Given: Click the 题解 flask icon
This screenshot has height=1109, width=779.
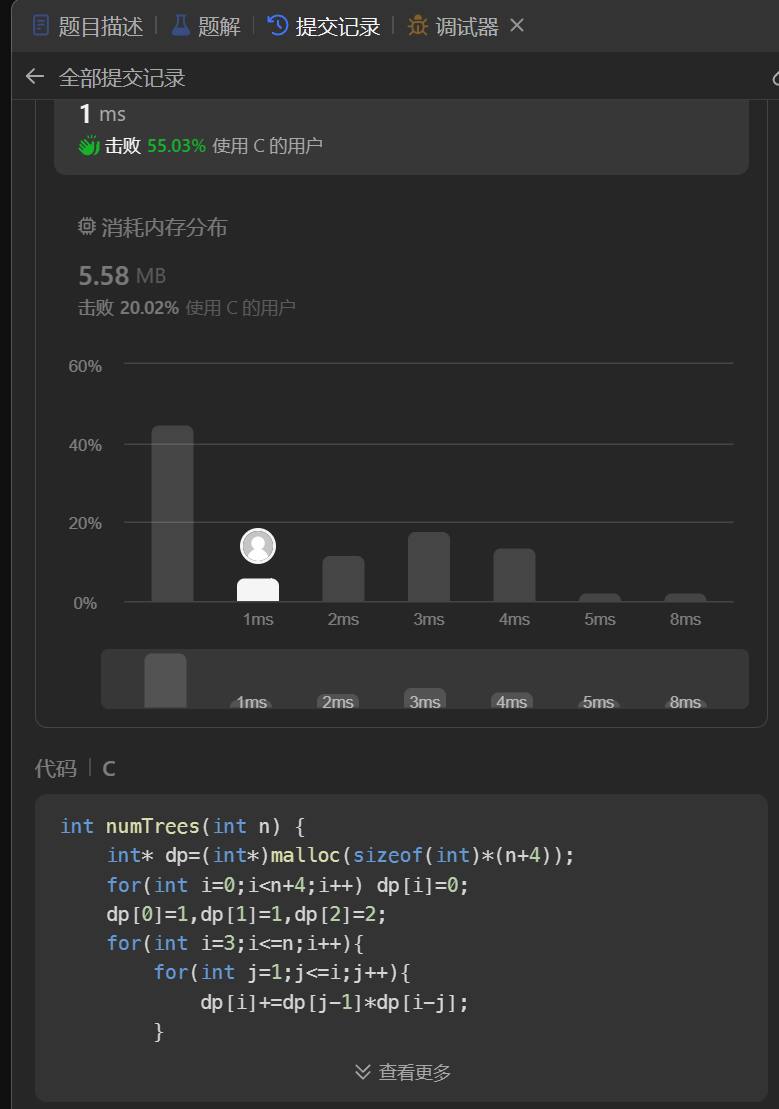Looking at the screenshot, I should (x=180, y=26).
